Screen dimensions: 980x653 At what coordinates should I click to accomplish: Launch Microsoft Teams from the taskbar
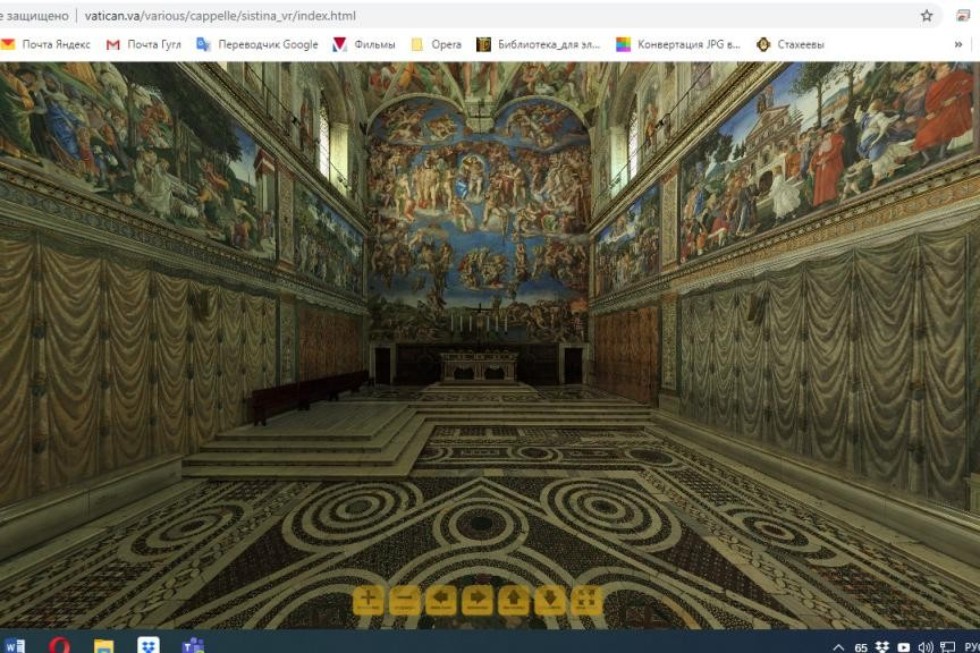pos(193,645)
